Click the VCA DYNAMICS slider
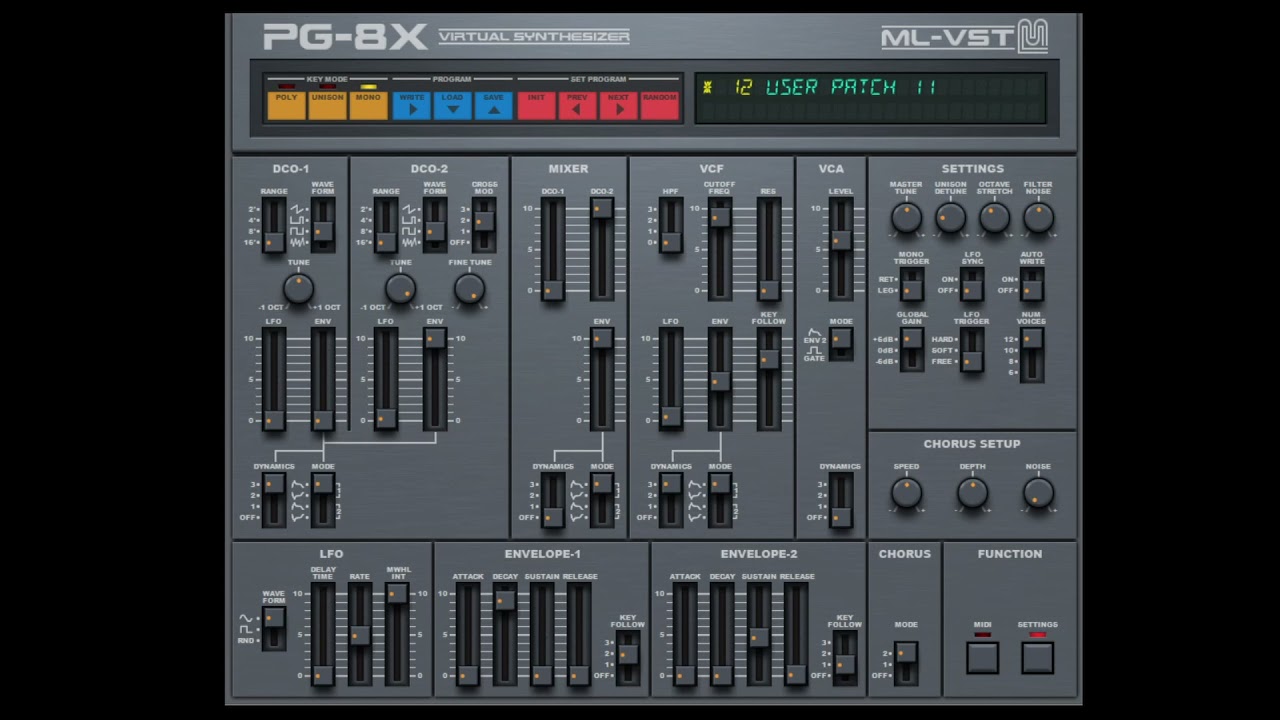 pos(841,500)
